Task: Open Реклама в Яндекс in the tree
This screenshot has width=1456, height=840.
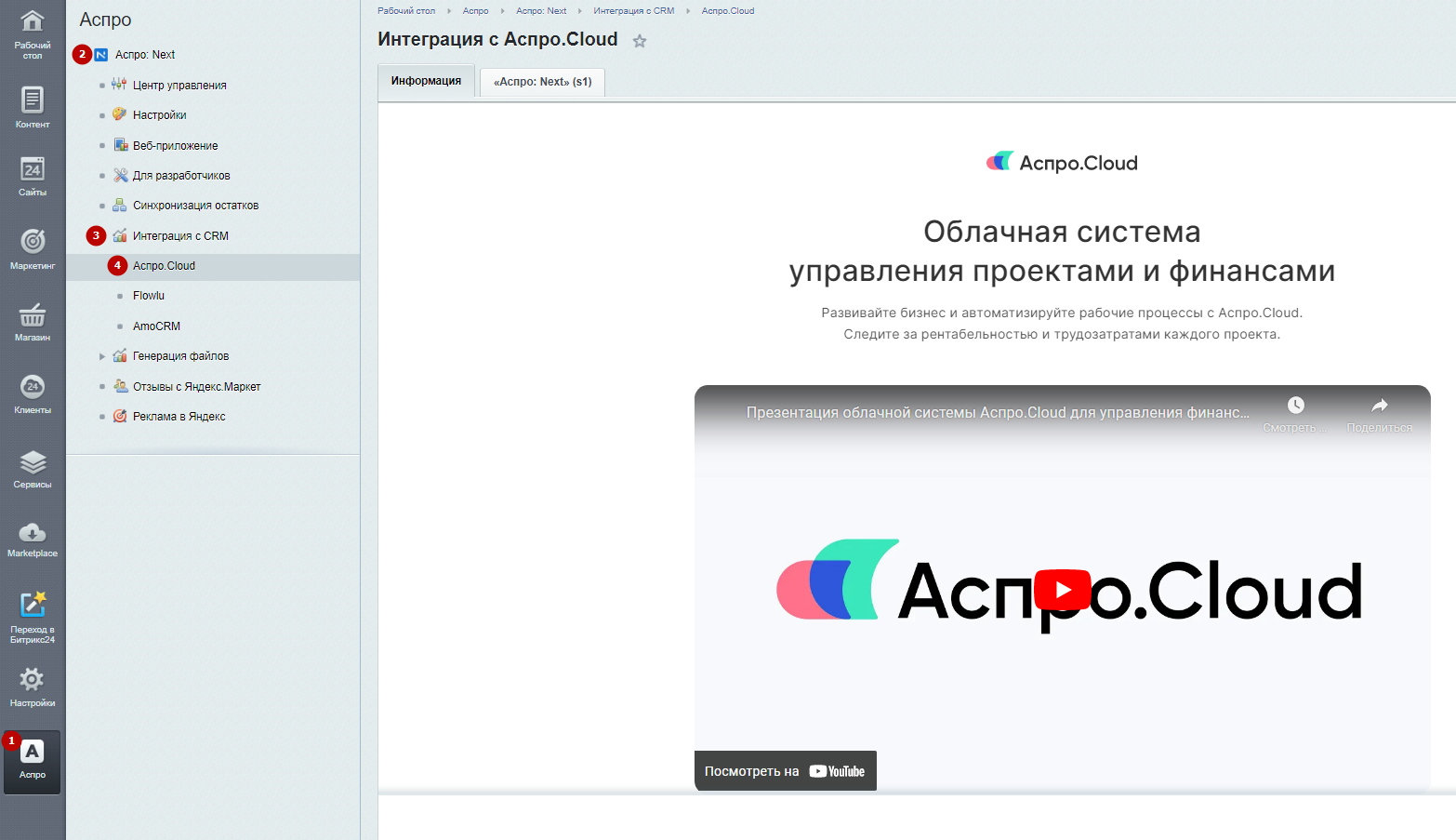Action: click(x=179, y=417)
